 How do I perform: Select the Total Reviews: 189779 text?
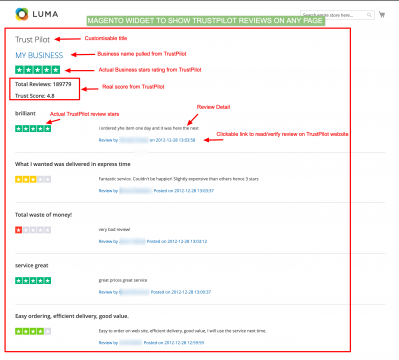(43, 84)
